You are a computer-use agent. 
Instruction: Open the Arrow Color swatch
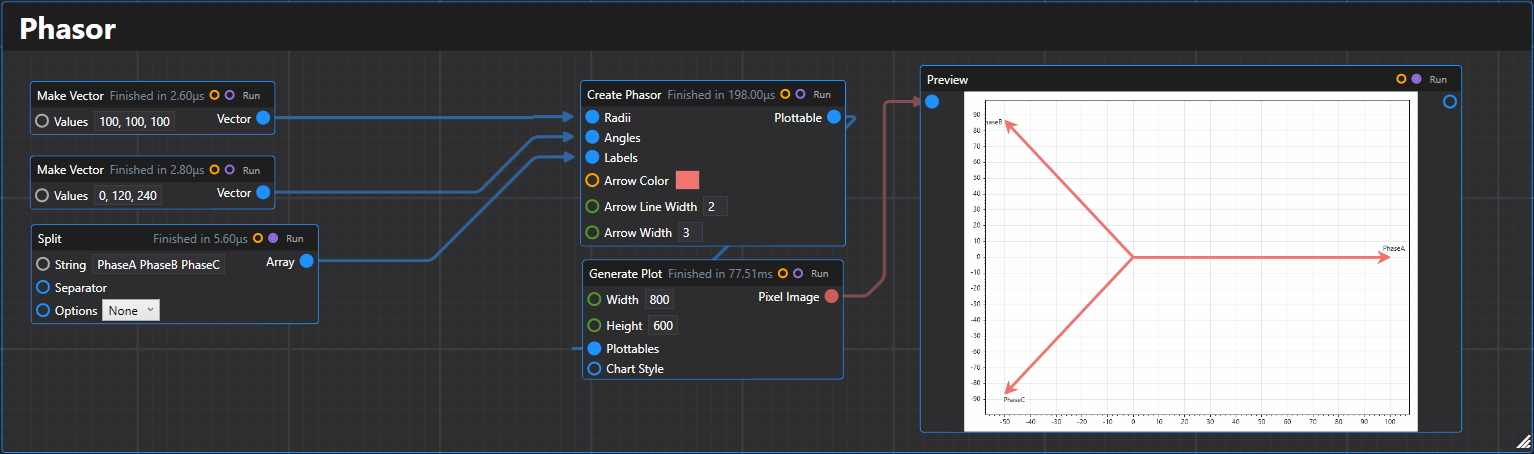point(688,181)
